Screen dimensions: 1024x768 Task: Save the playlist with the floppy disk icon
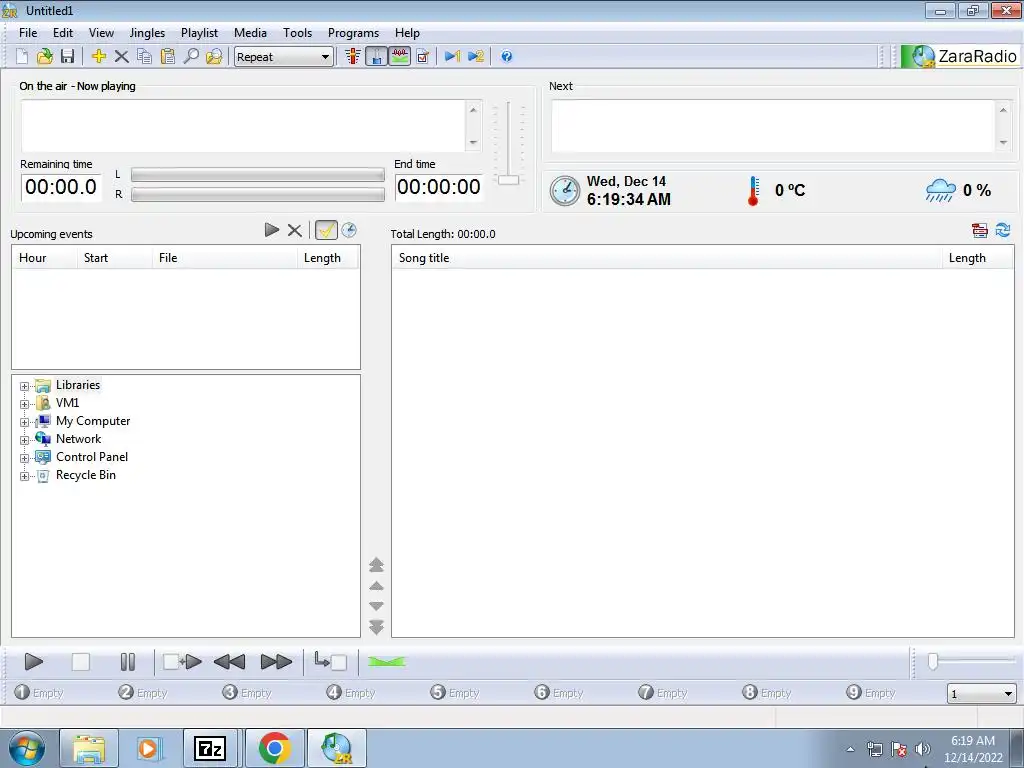click(67, 57)
